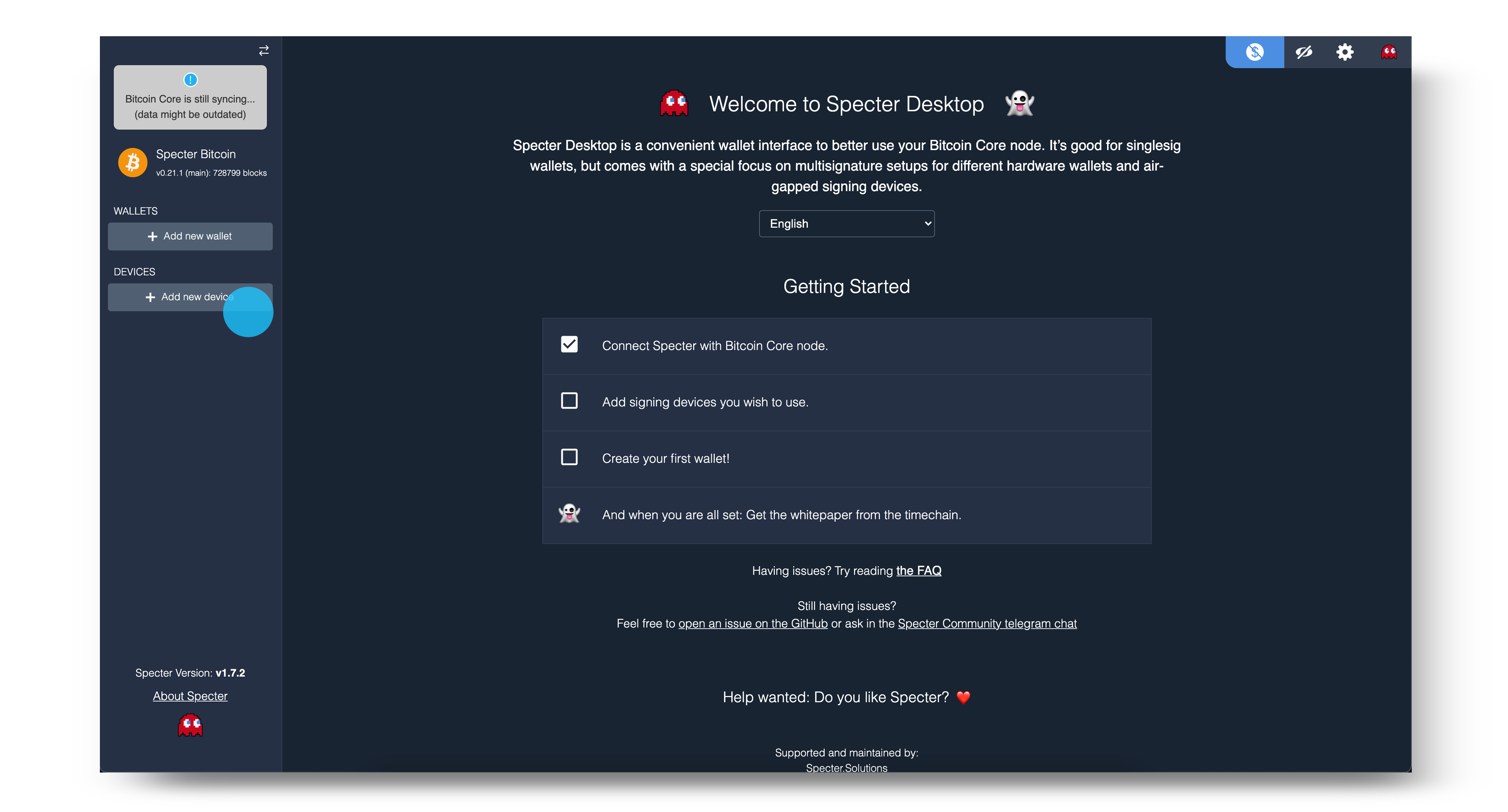1508x812 pixels.
Task: Click the orange Bitcoin logo icon
Action: [x=133, y=162]
